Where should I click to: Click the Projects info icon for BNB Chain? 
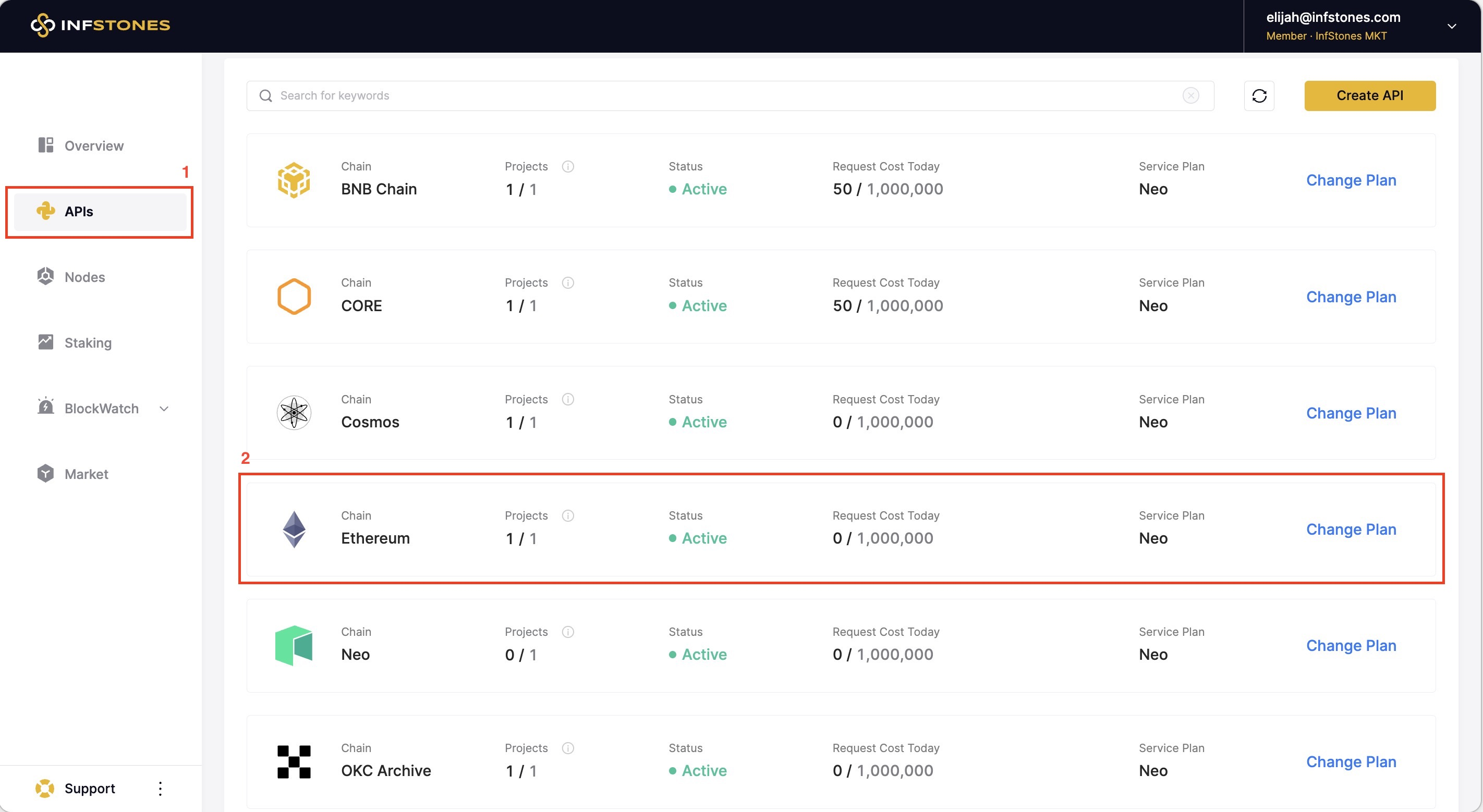pos(568,166)
